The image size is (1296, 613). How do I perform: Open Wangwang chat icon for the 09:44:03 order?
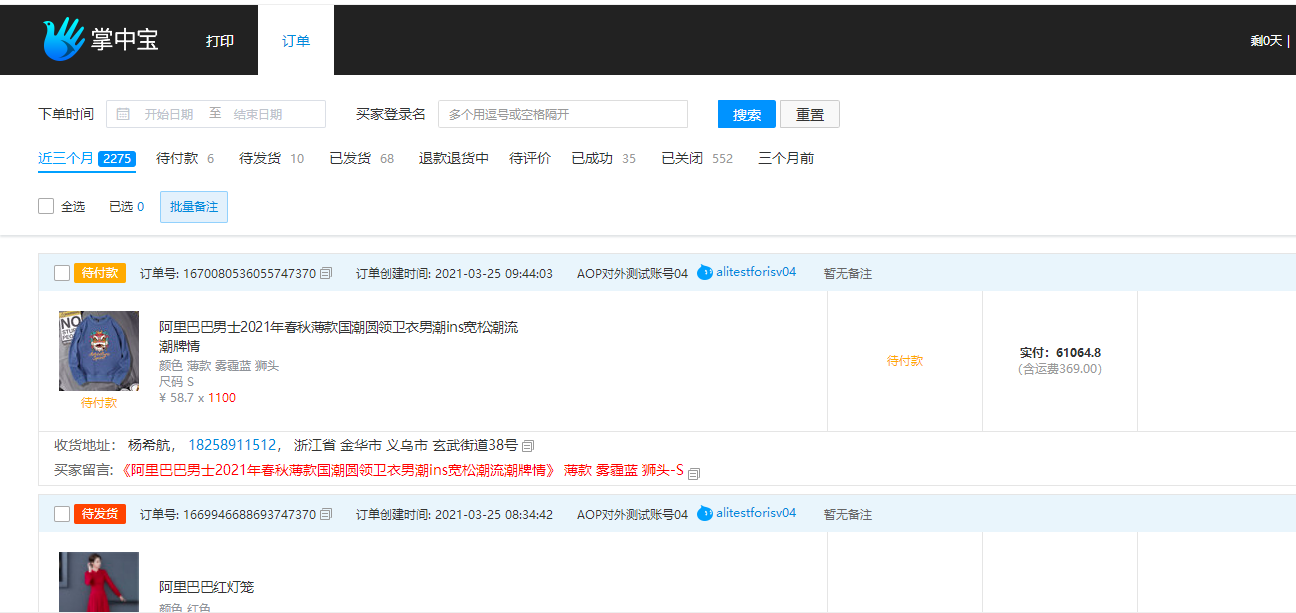(705, 272)
